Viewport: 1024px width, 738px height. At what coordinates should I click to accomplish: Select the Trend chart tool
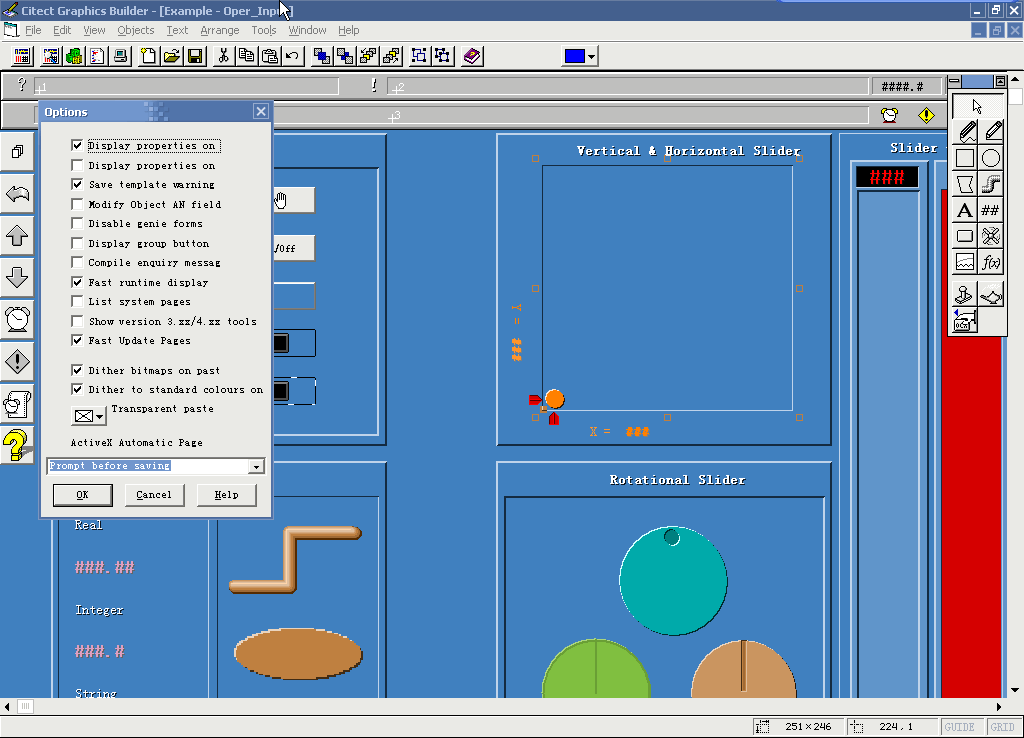click(x=965, y=263)
